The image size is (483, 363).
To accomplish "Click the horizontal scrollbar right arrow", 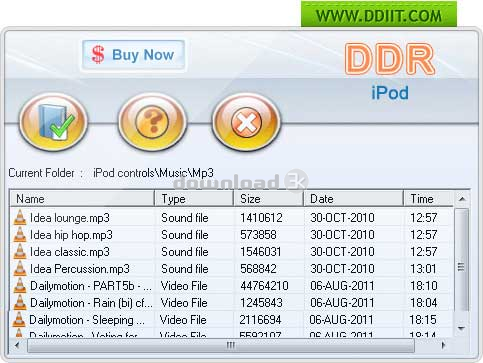I will click(443, 345).
